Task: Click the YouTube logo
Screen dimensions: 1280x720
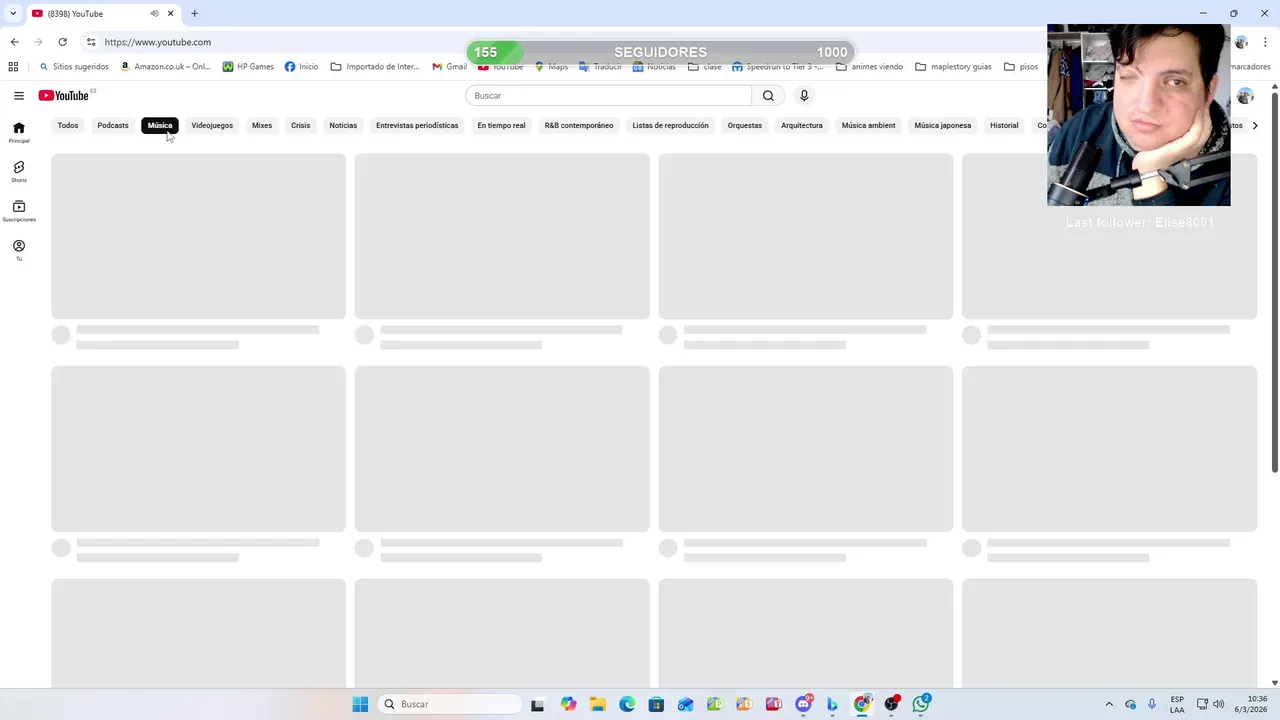Action: click(x=64, y=95)
